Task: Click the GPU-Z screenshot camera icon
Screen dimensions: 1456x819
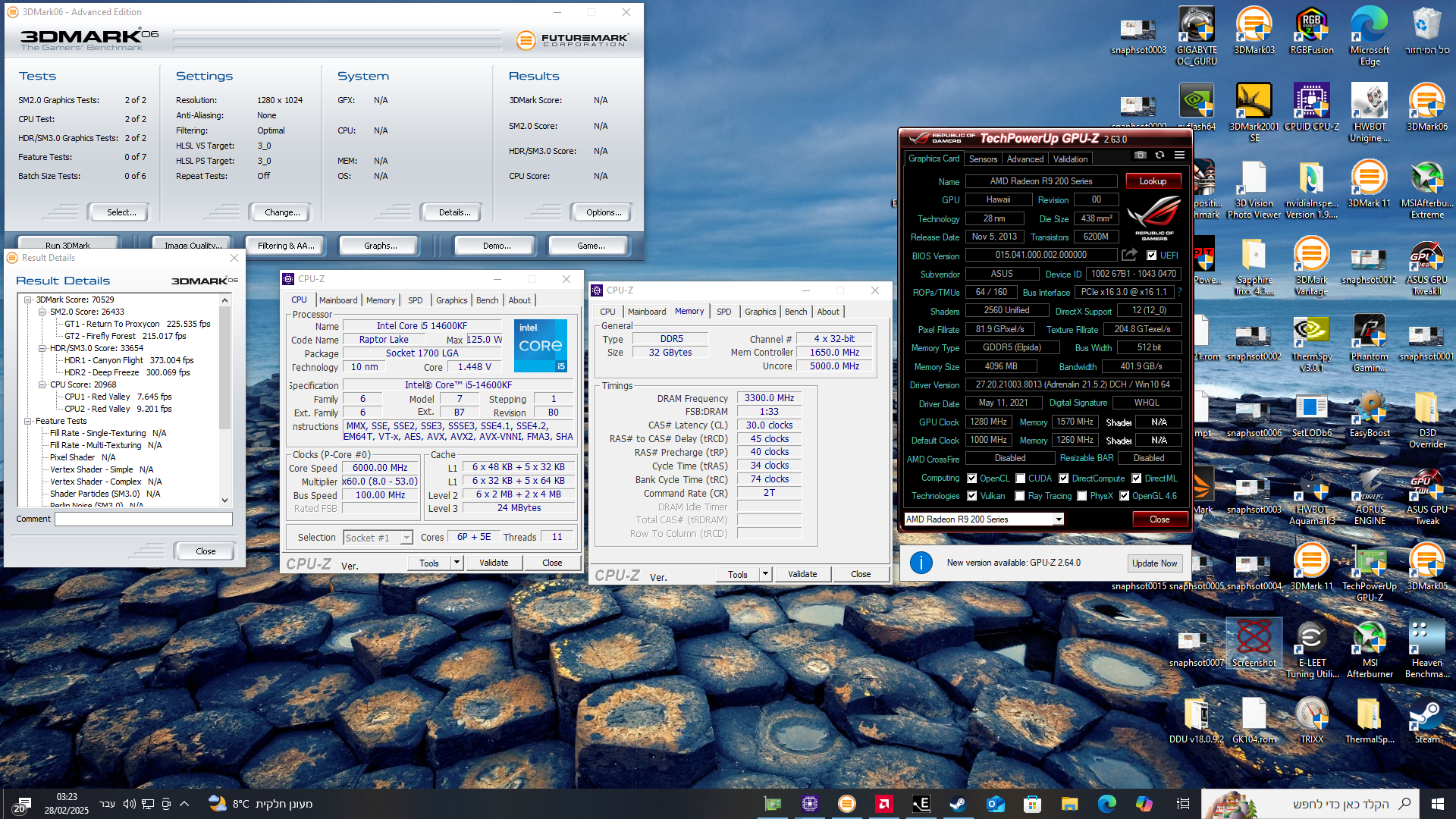Action: tap(1140, 155)
